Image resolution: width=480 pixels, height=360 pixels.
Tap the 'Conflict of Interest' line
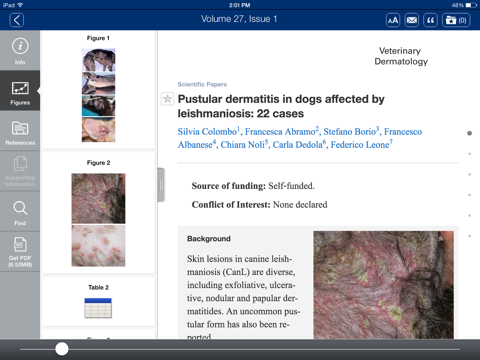[259, 204]
